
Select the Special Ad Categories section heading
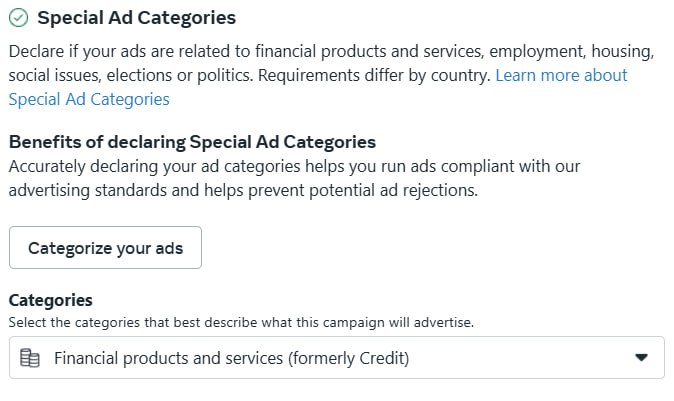[136, 18]
